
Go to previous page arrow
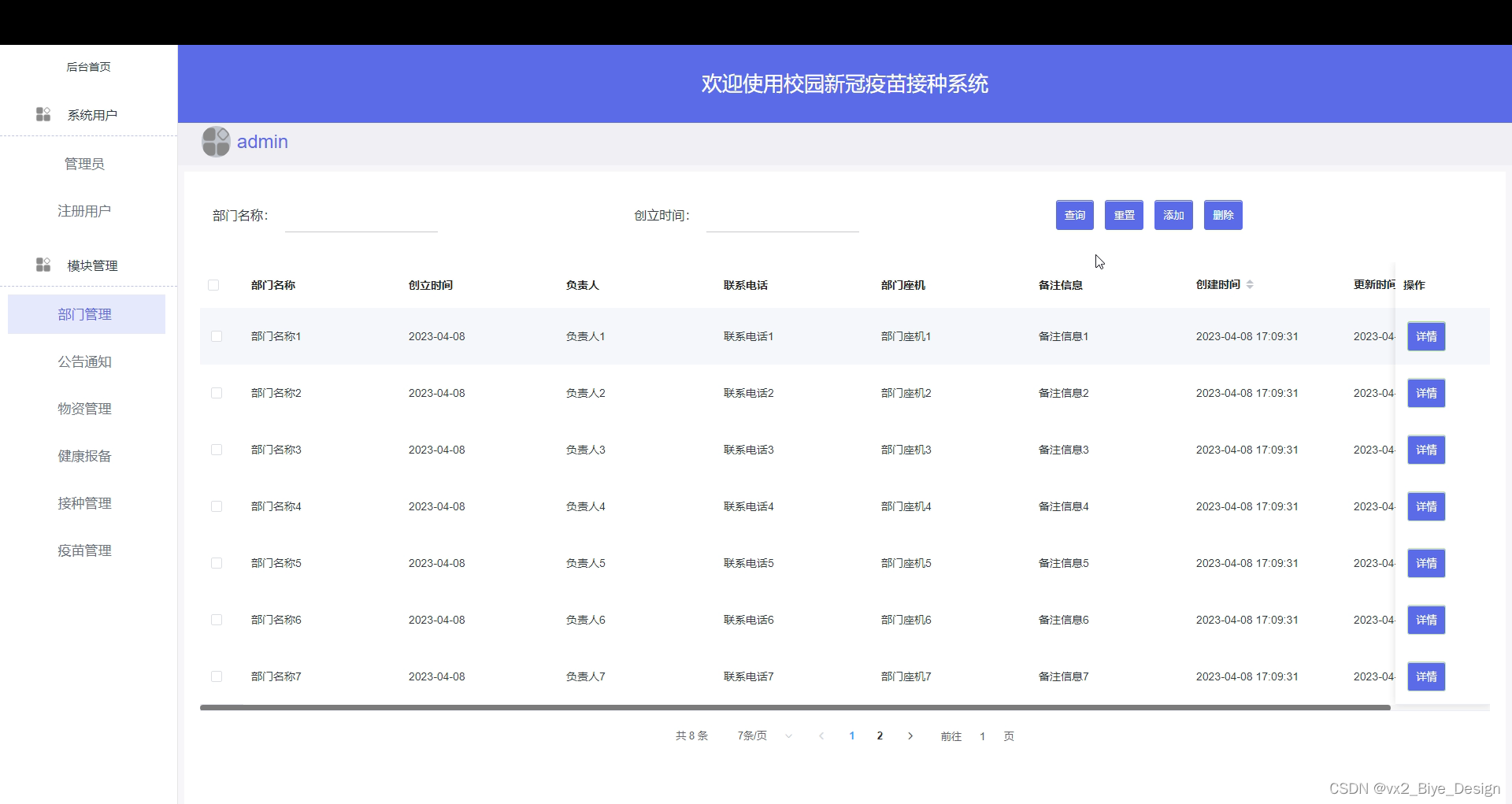tap(821, 735)
